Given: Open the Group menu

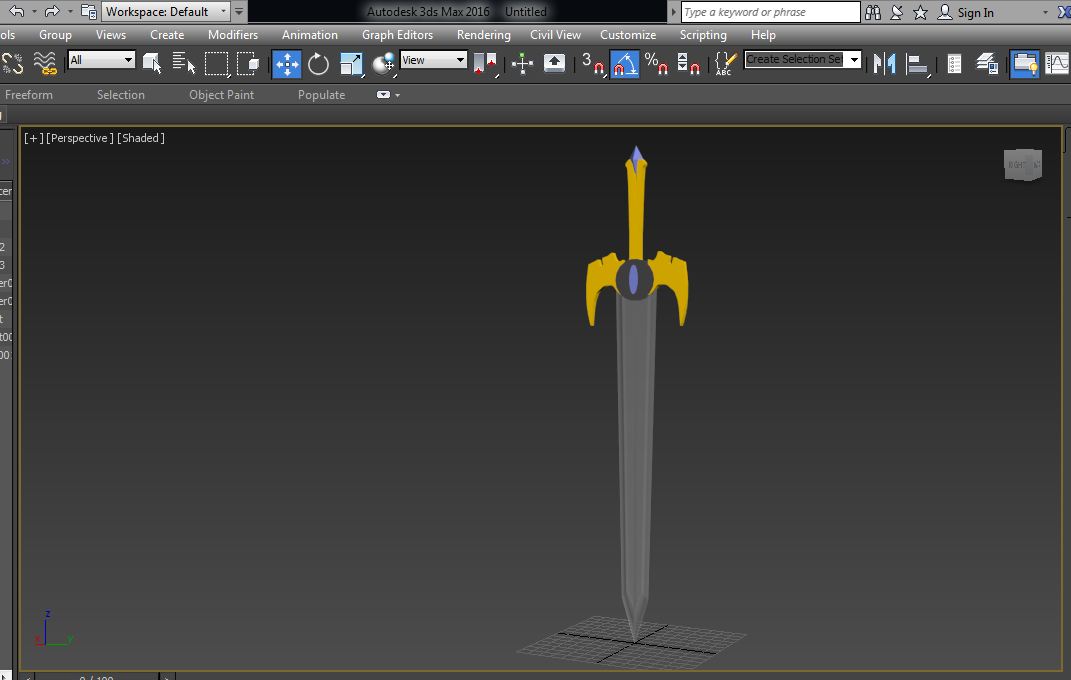Looking at the screenshot, I should 55,35.
